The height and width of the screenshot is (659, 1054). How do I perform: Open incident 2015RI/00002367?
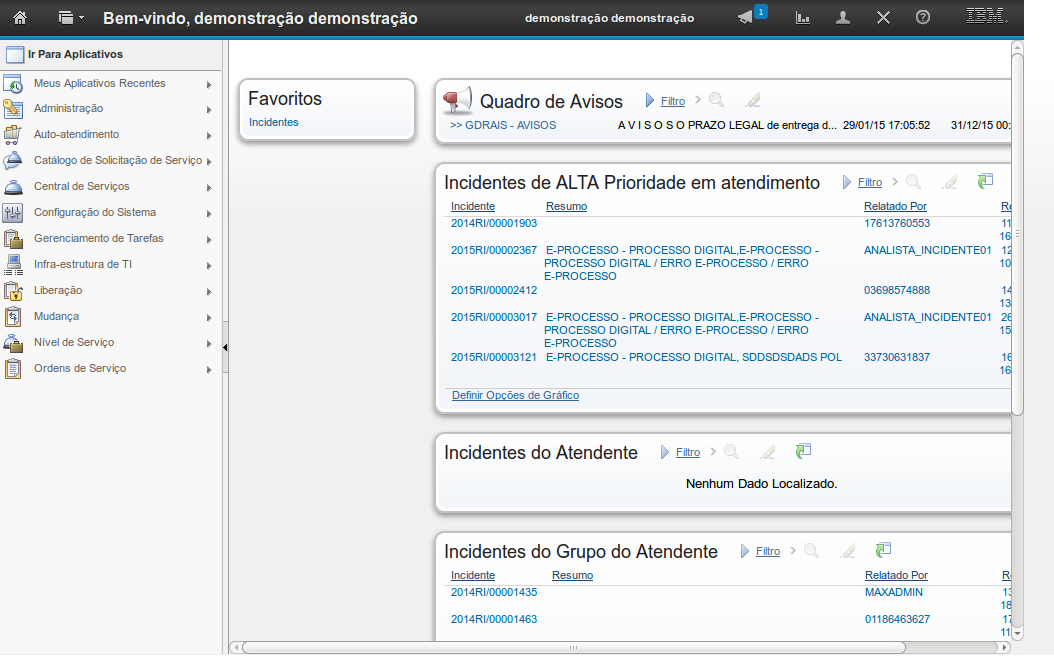(493, 250)
